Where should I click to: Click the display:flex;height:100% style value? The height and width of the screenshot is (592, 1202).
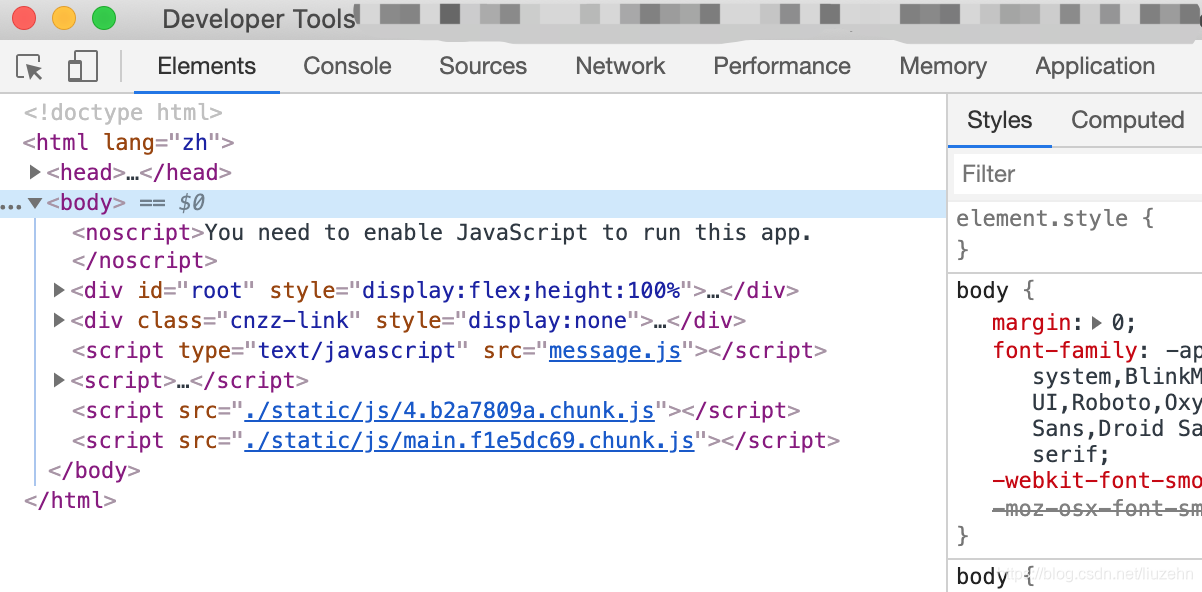tap(520, 291)
